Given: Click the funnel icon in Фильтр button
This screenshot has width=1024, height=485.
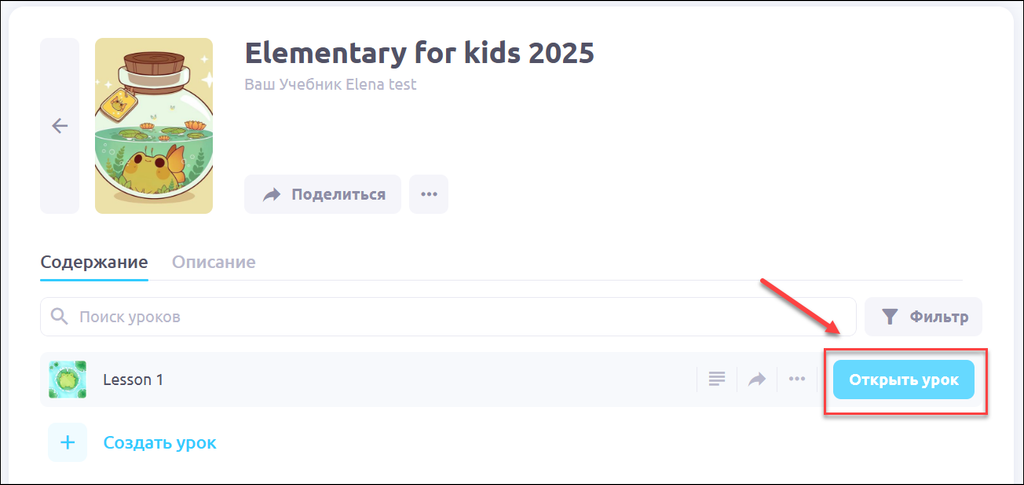Looking at the screenshot, I should [889, 317].
